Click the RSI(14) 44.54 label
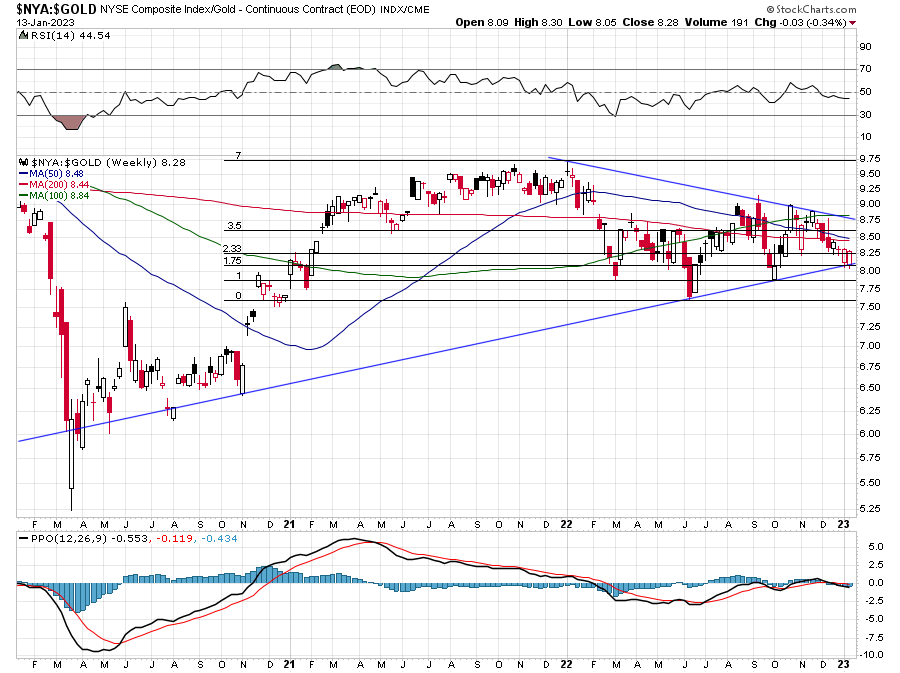The image size is (900, 673). coord(69,35)
